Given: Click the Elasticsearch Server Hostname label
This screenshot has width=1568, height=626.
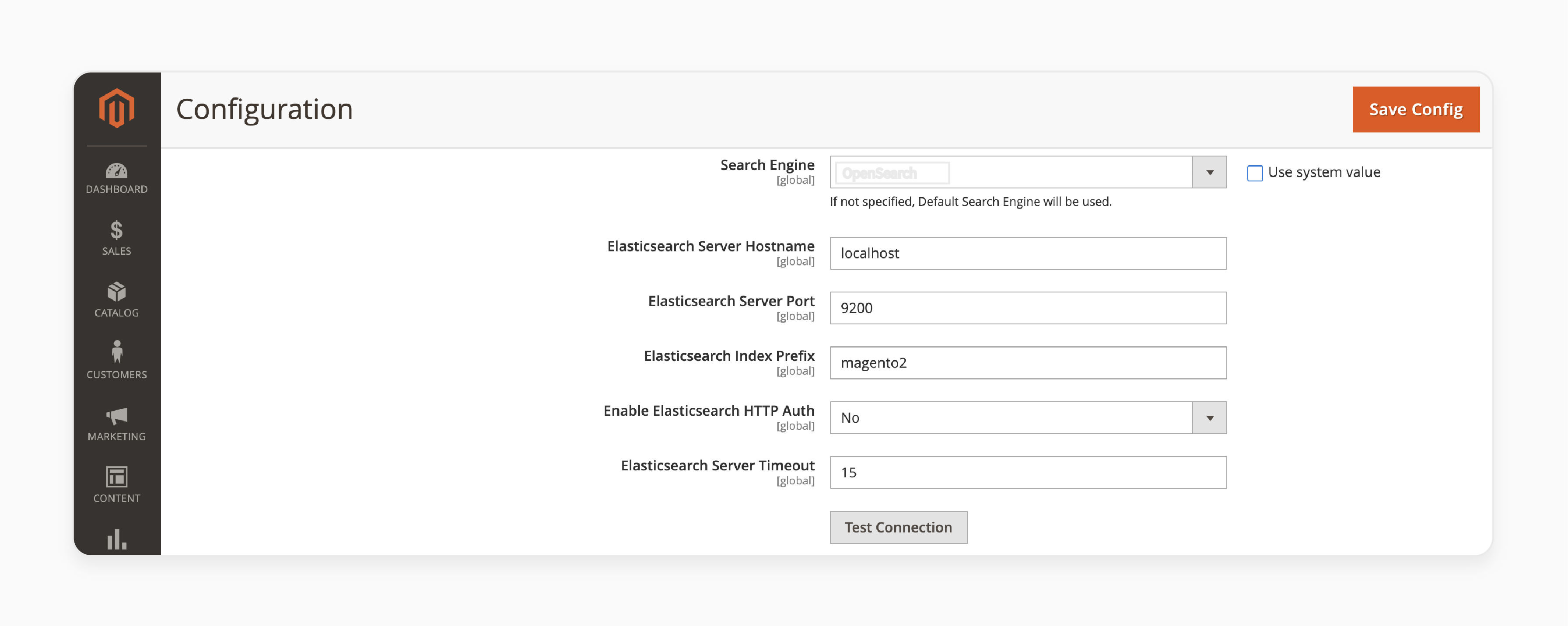Looking at the screenshot, I should (x=710, y=246).
